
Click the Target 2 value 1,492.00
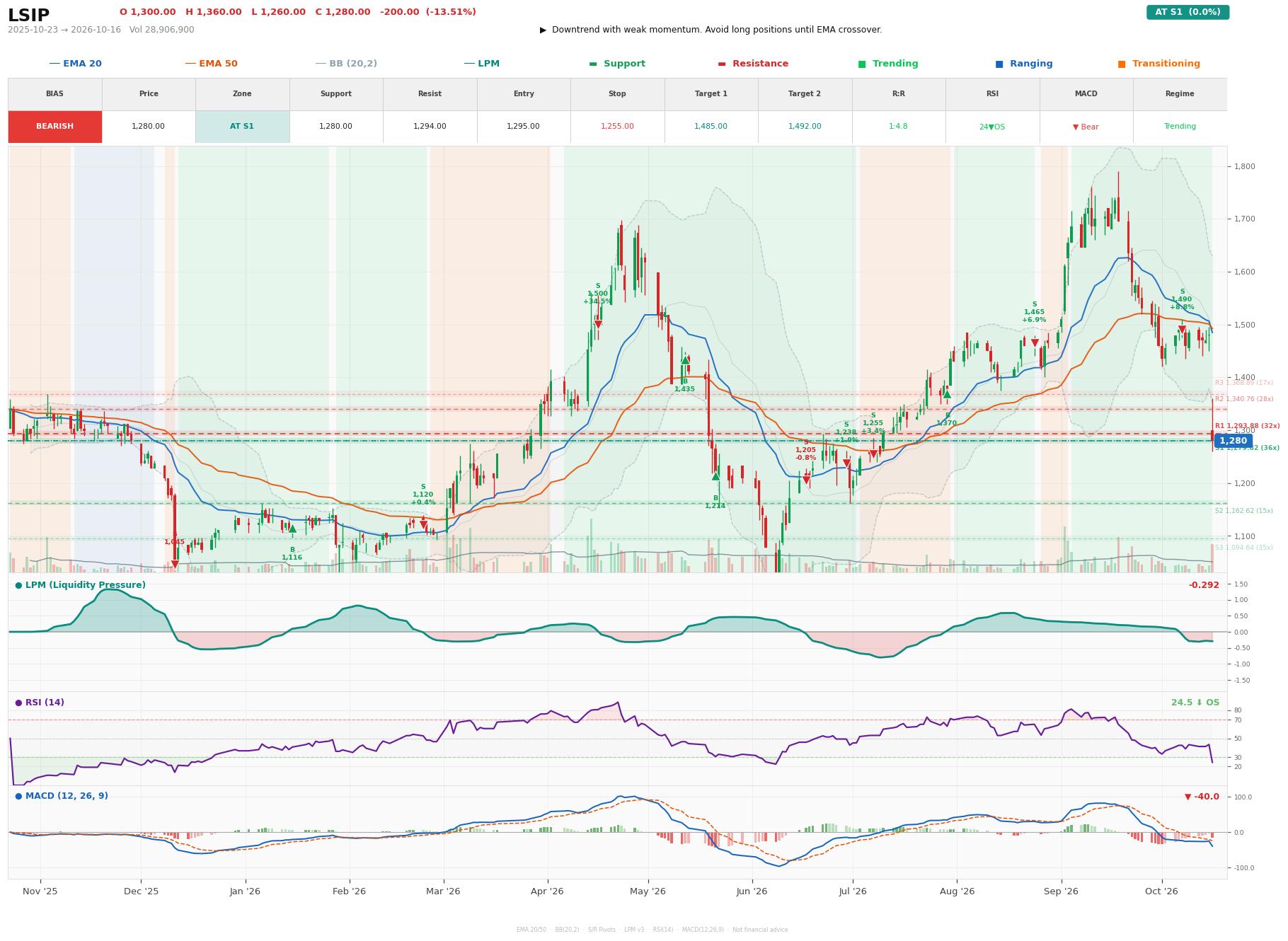pos(805,127)
